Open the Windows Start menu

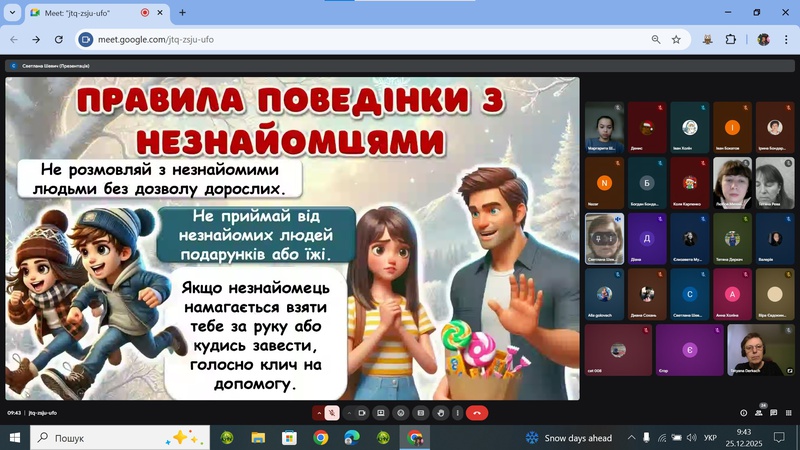click(15, 437)
